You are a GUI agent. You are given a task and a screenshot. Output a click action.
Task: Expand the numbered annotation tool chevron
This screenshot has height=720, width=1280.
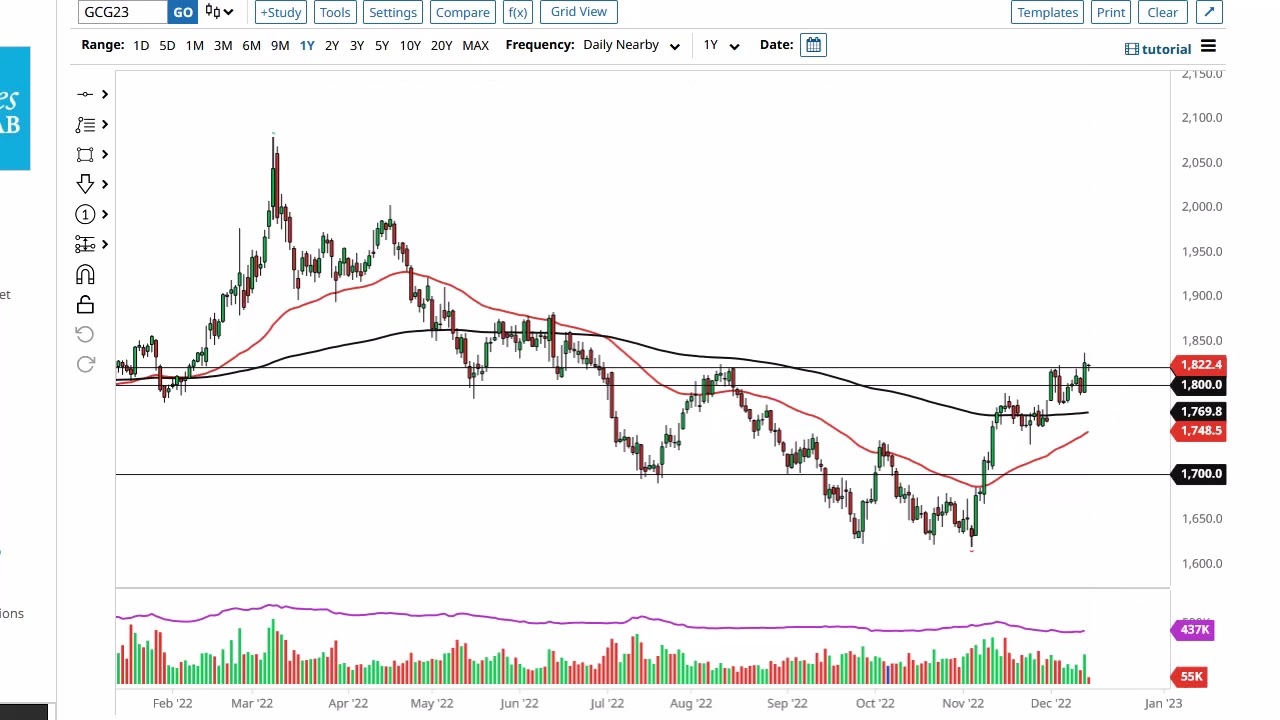(105, 214)
